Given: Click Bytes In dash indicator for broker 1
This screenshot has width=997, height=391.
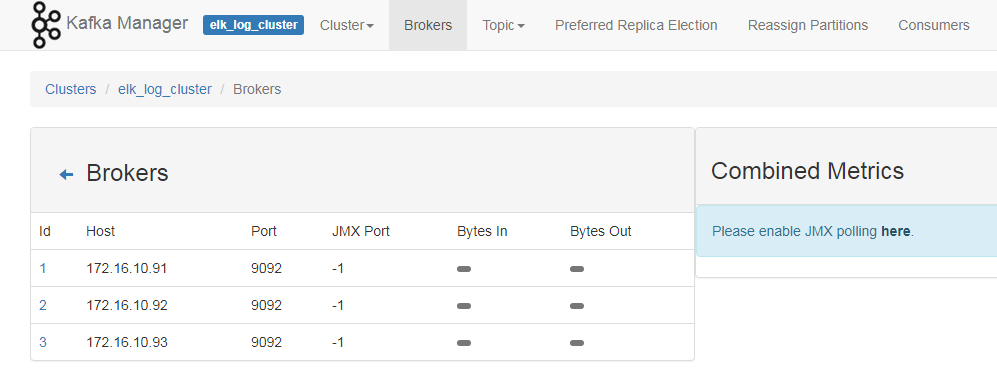Looking at the screenshot, I should coord(464,269).
